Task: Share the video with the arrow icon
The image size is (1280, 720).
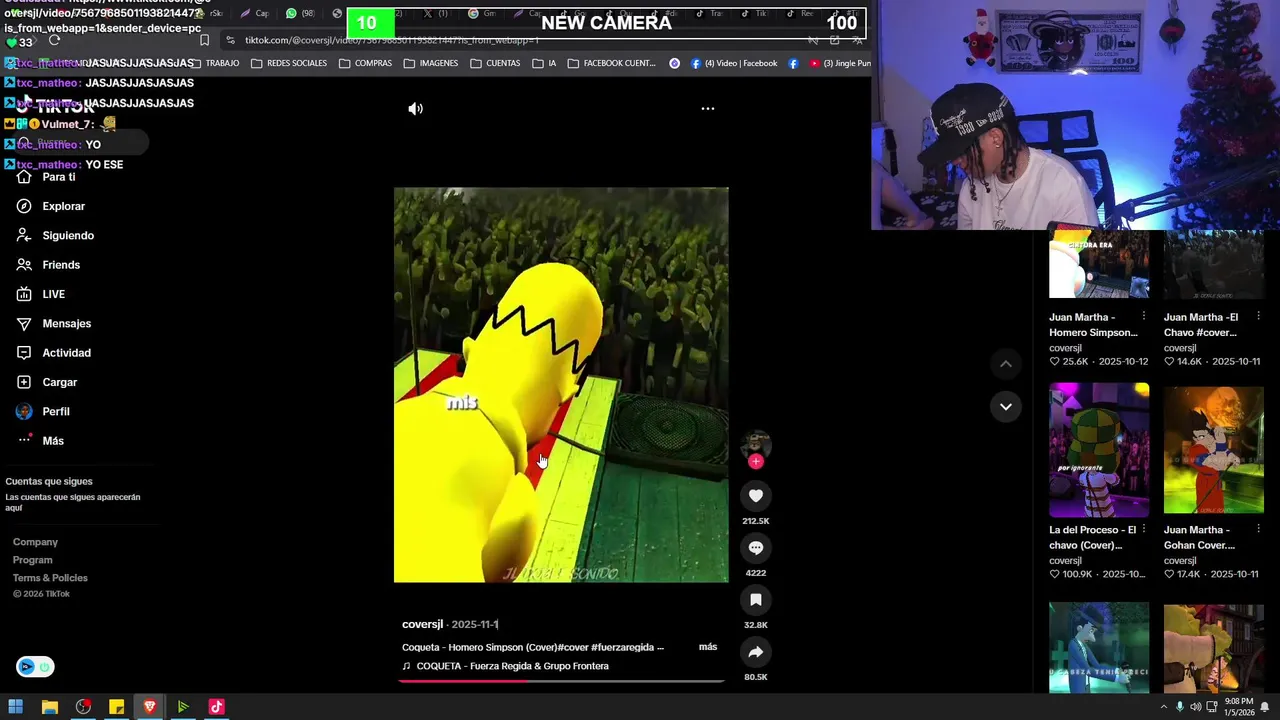Action: pyautogui.click(x=756, y=652)
